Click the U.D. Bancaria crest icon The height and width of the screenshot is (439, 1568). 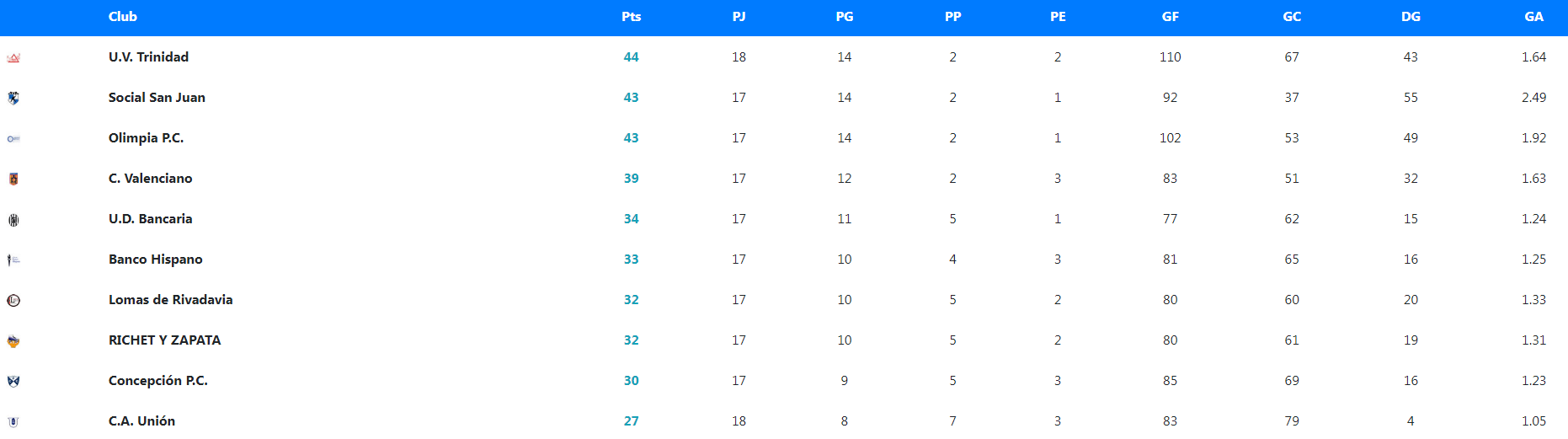pos(13,220)
